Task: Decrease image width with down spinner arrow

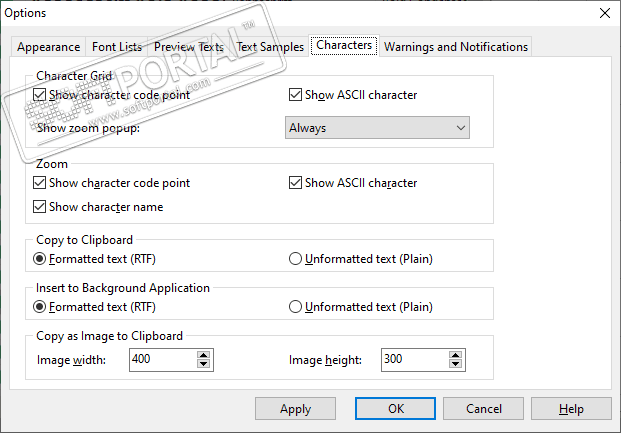Action: point(204,365)
